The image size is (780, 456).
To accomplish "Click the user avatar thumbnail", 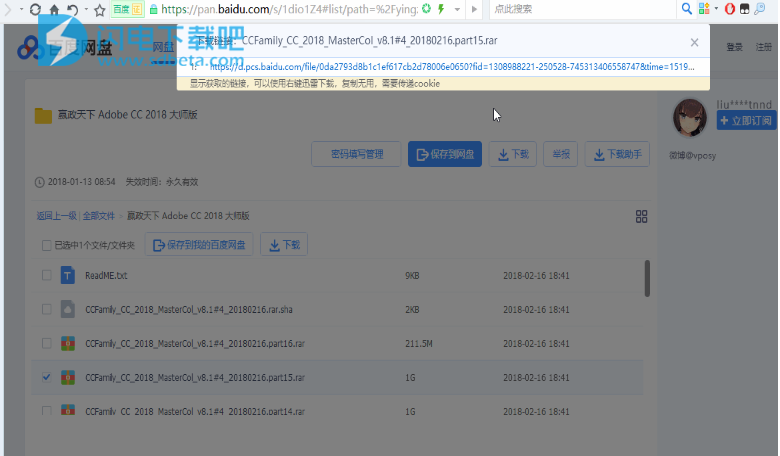I will point(689,118).
